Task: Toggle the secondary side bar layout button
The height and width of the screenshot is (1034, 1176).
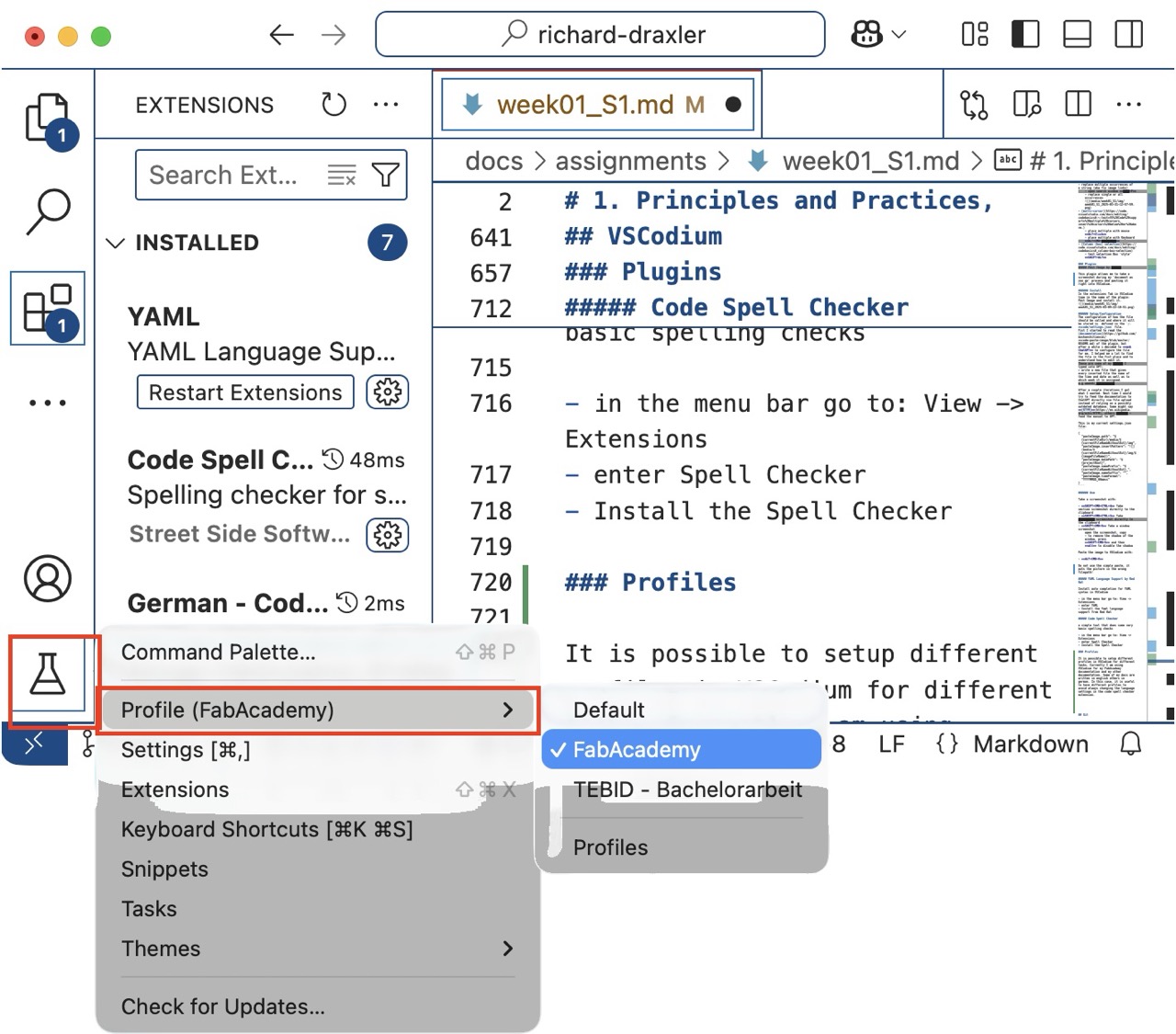Action: (x=1128, y=35)
